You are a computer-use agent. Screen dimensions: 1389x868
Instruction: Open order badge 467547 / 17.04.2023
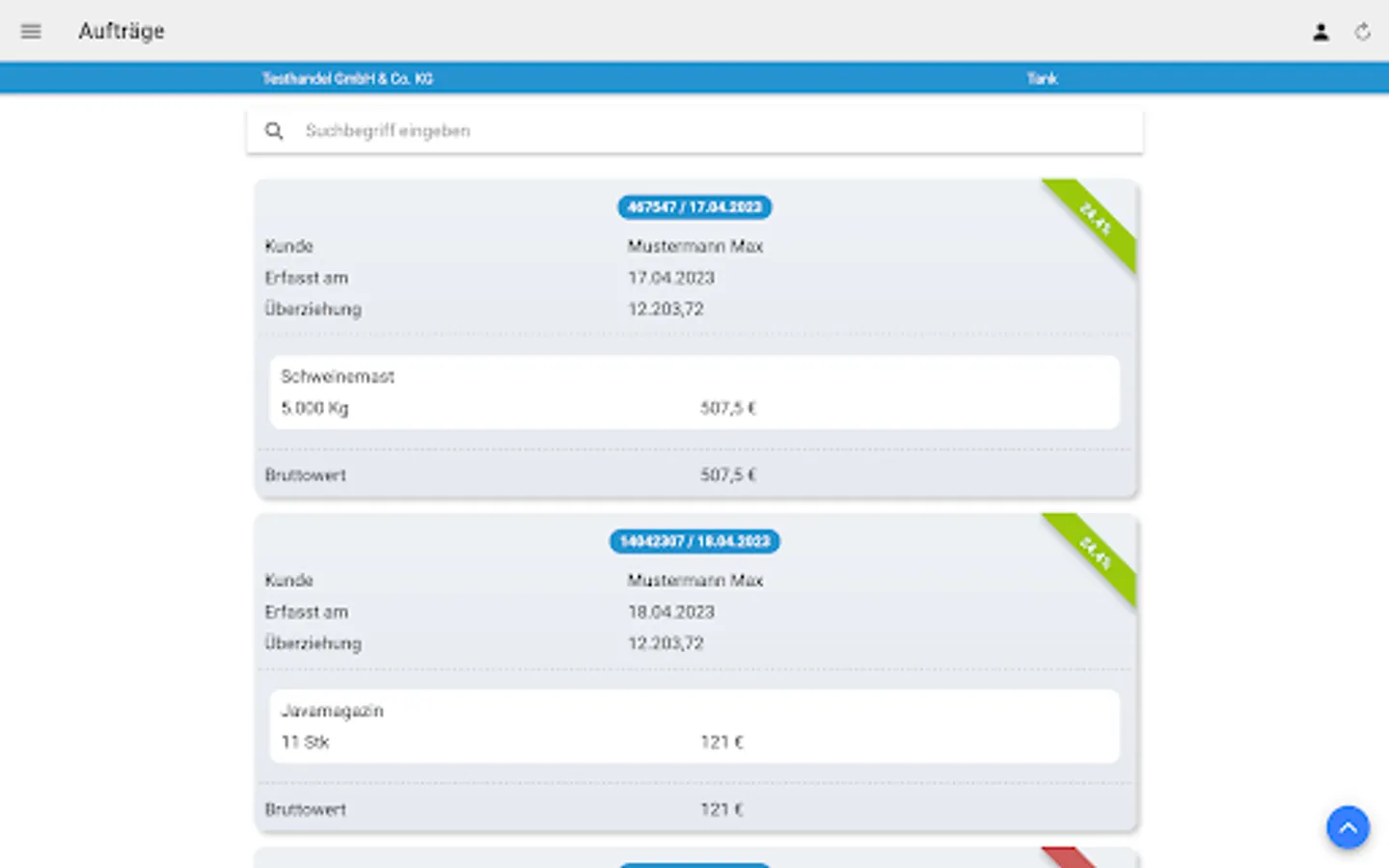coord(694,207)
